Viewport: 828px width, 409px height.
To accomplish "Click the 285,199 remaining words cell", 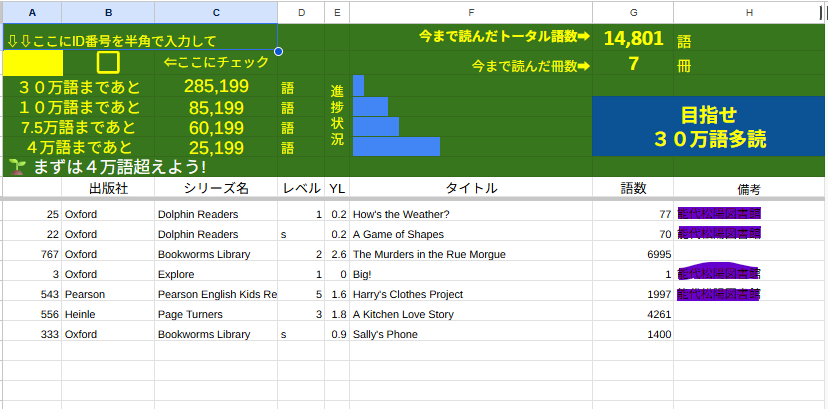I will 216,86.
